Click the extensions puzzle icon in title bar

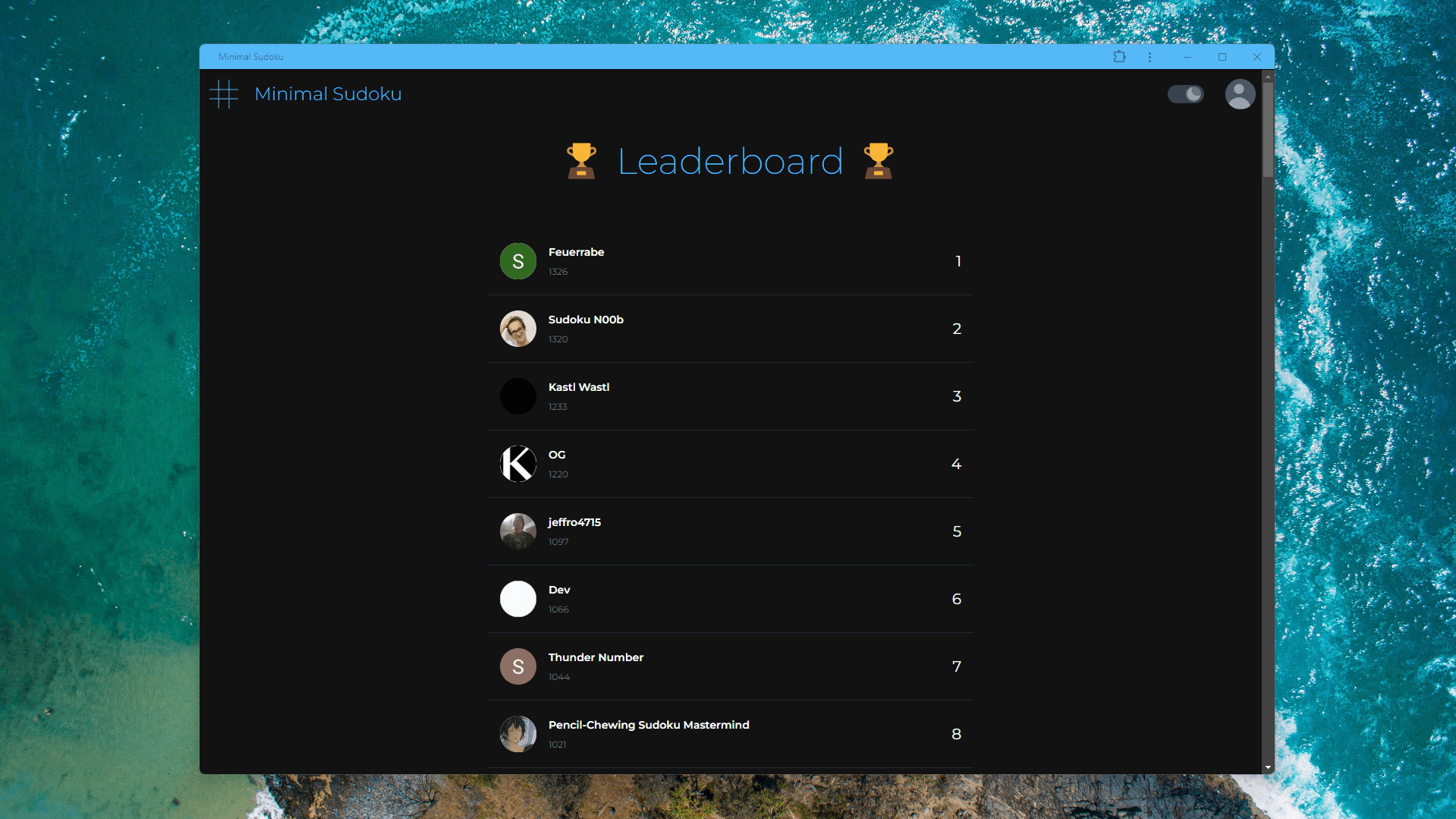coord(1119,57)
